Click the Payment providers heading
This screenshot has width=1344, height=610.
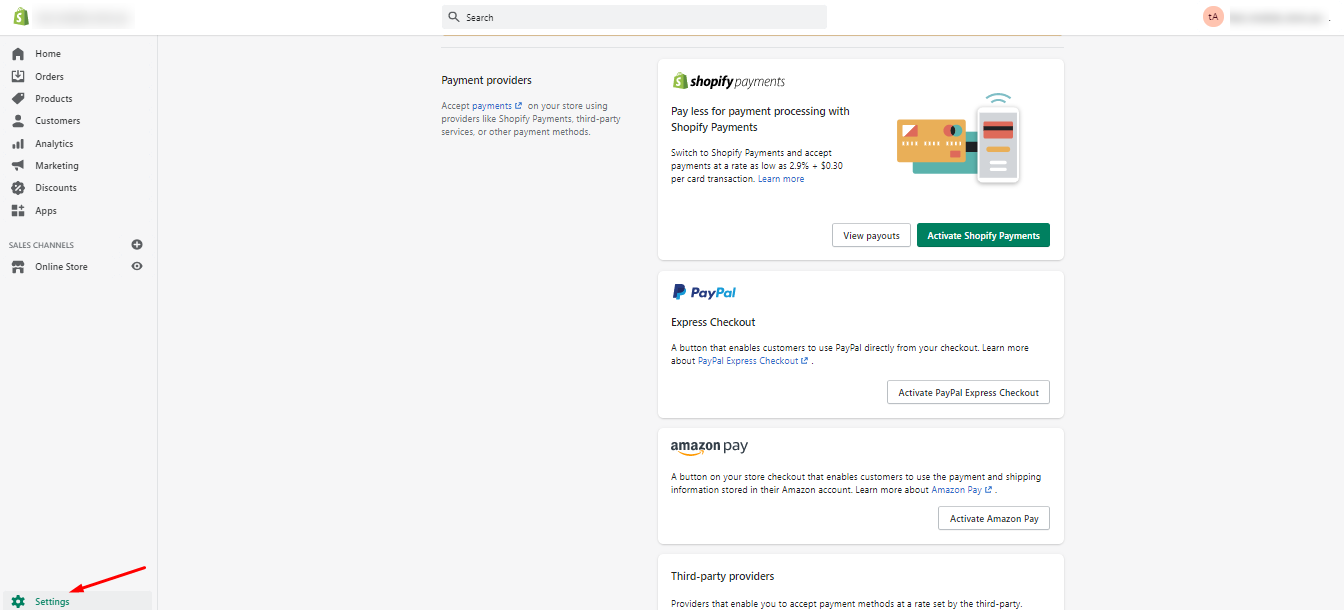487,80
